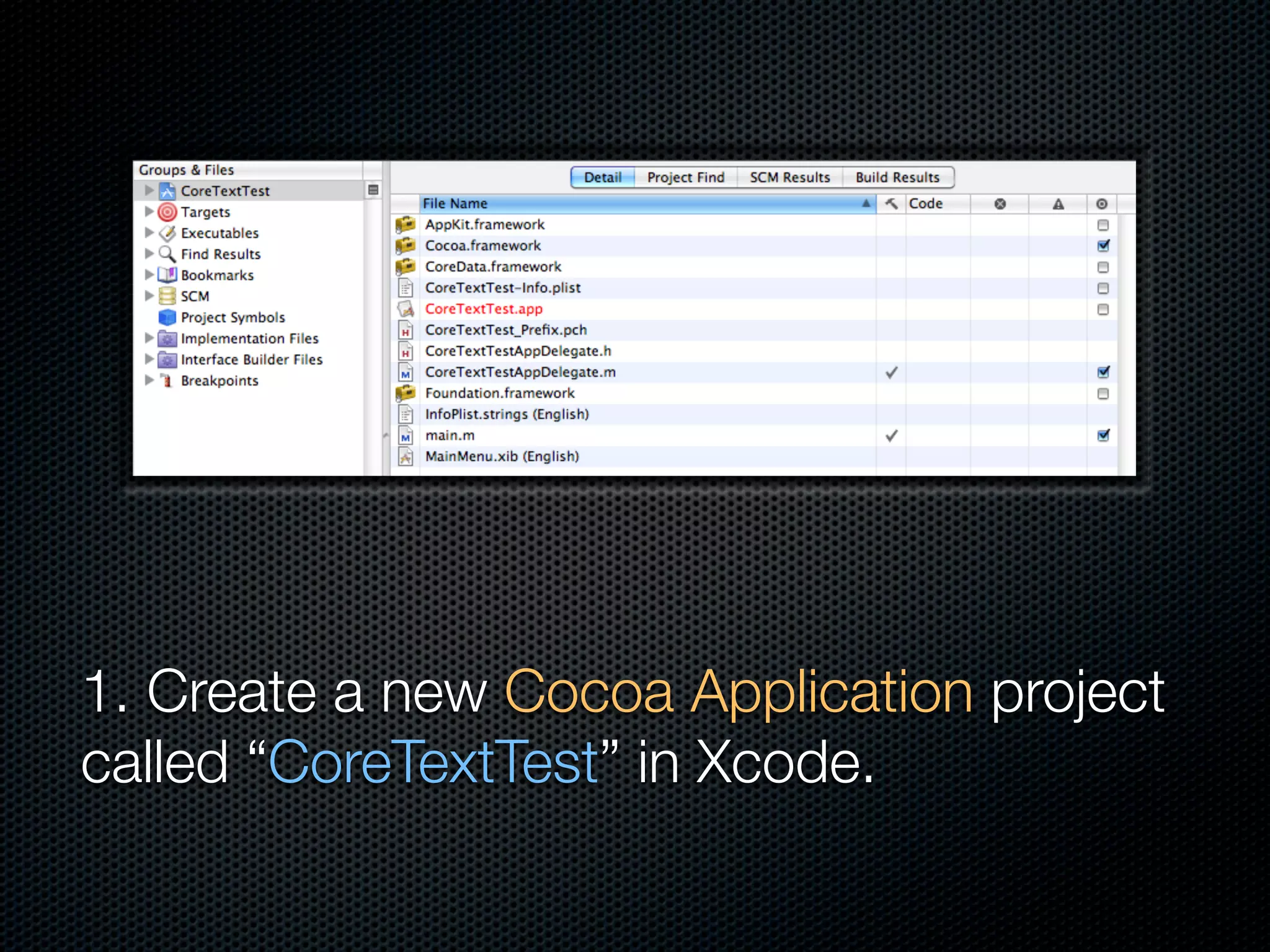Expand the Targets group
The image size is (1270, 952).
click(149, 211)
